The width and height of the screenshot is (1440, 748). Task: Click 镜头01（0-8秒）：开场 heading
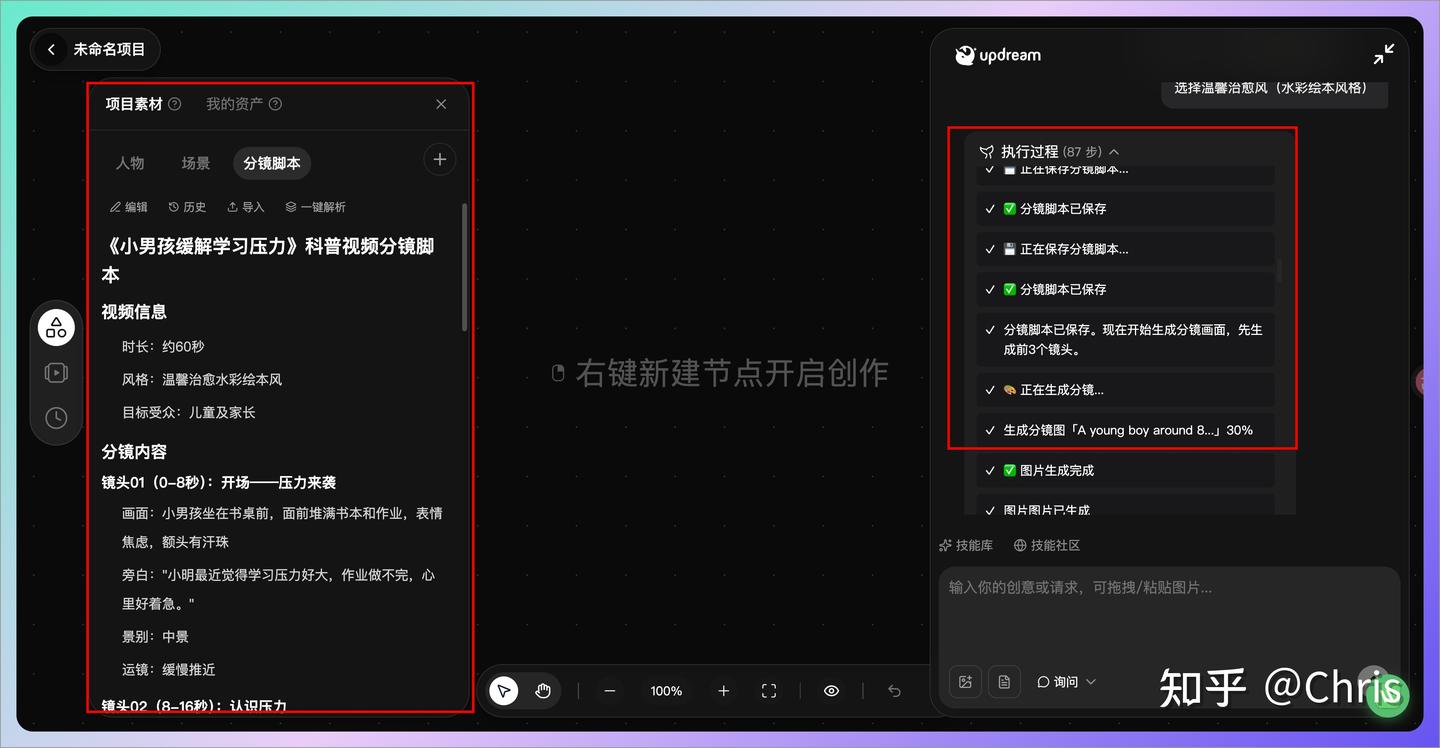click(x=219, y=482)
